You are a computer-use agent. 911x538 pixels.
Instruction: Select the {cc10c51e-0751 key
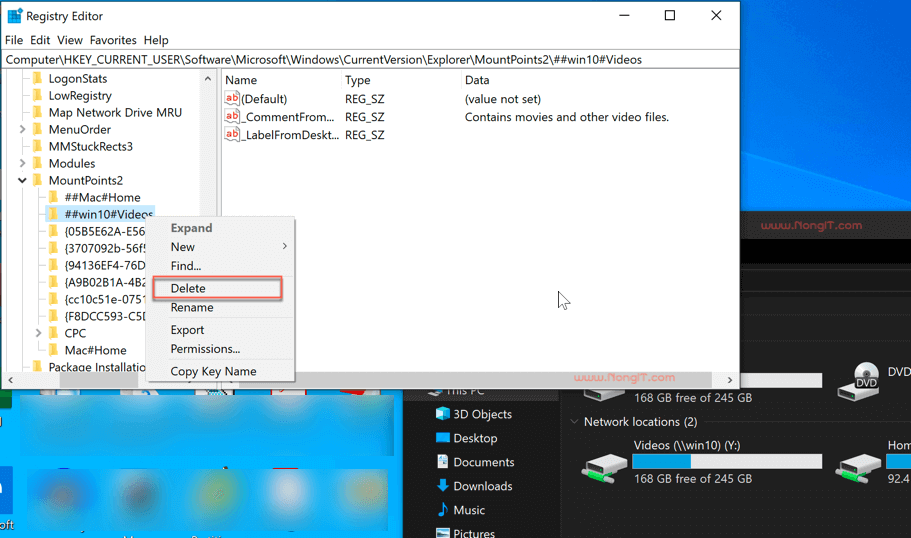105,299
